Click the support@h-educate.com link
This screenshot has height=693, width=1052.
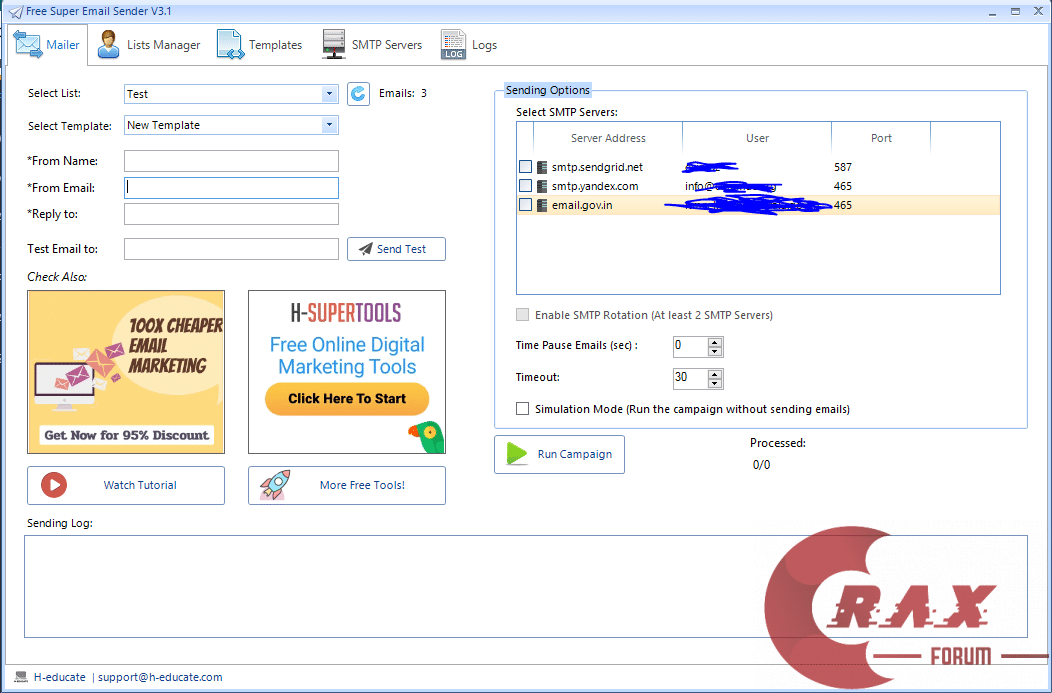coord(160,677)
